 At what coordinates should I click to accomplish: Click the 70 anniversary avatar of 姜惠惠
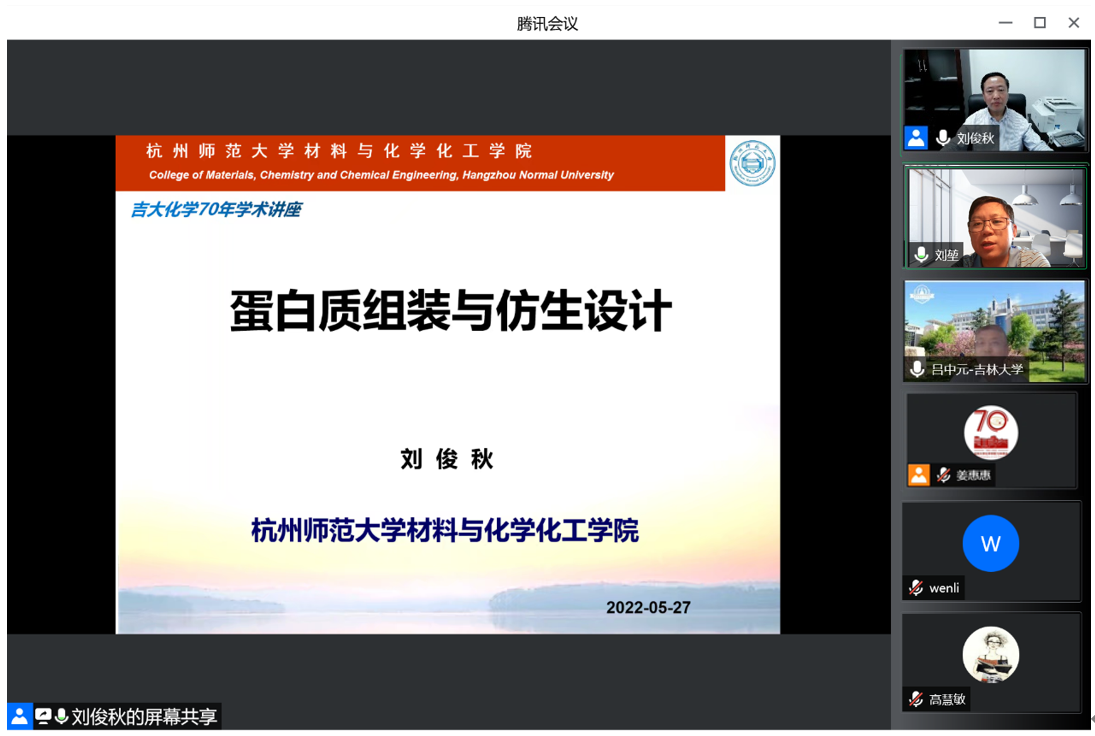click(x=990, y=432)
